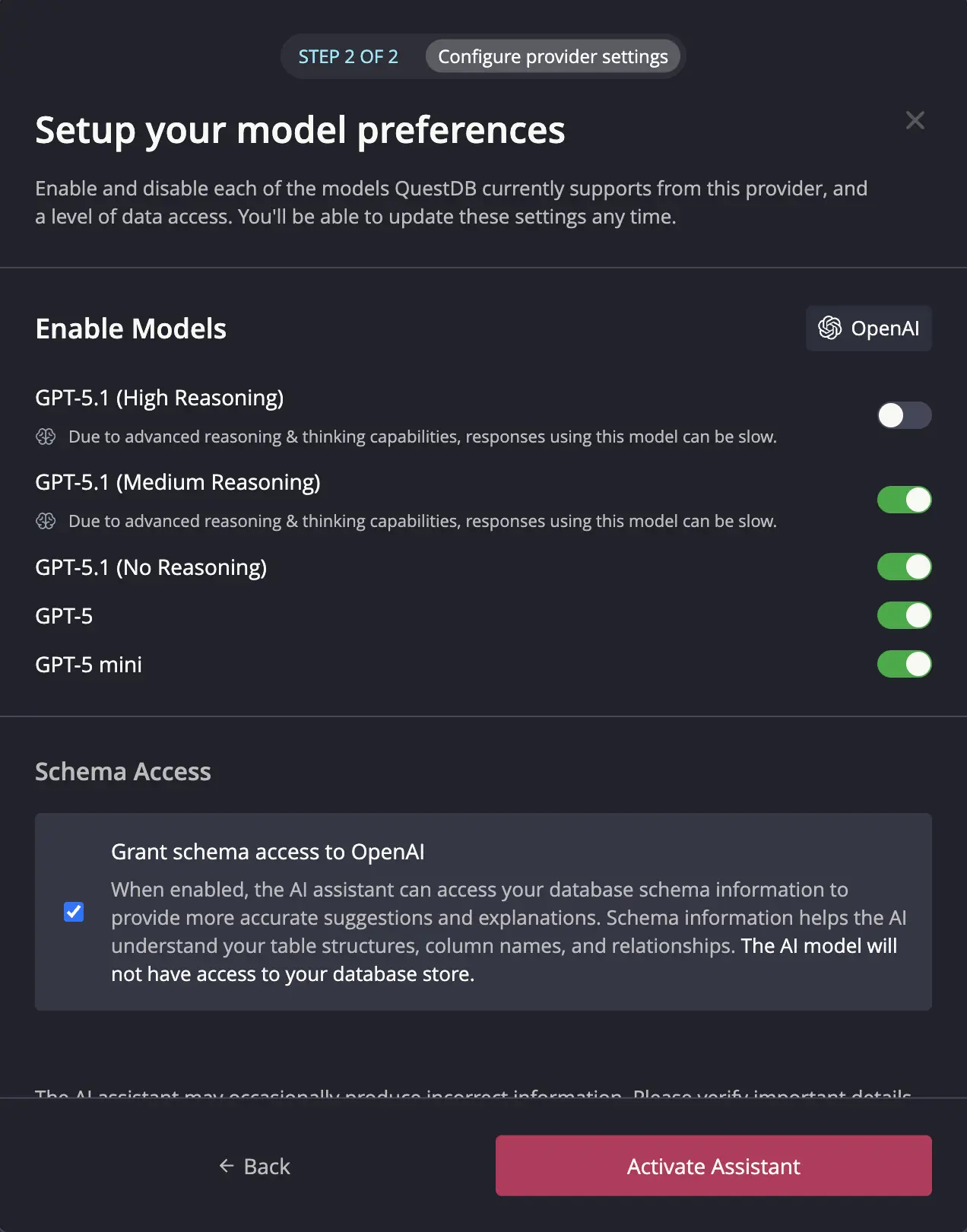Enable GPT-5.1 (High Reasoning)
967x1232 pixels.
click(904, 415)
